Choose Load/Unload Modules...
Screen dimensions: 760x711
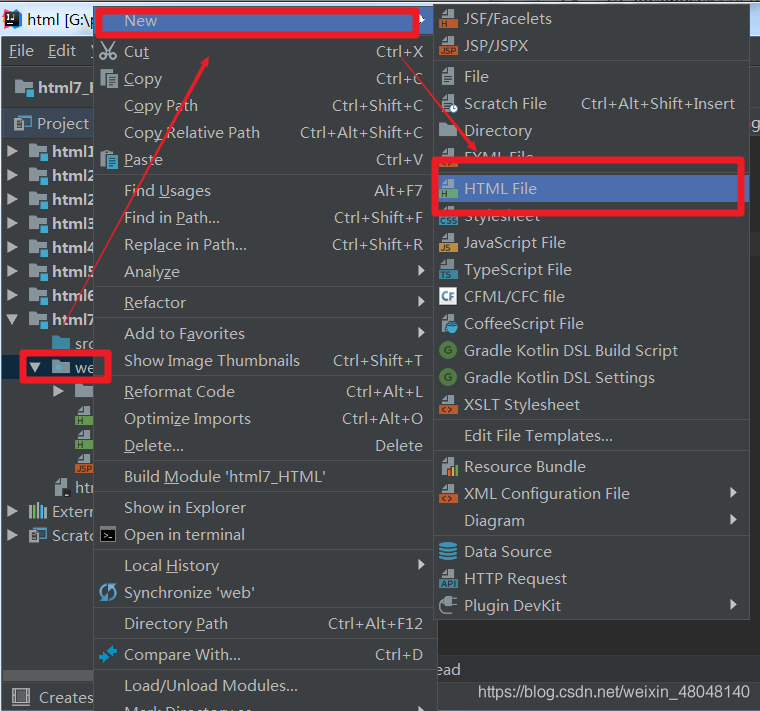[262, 686]
